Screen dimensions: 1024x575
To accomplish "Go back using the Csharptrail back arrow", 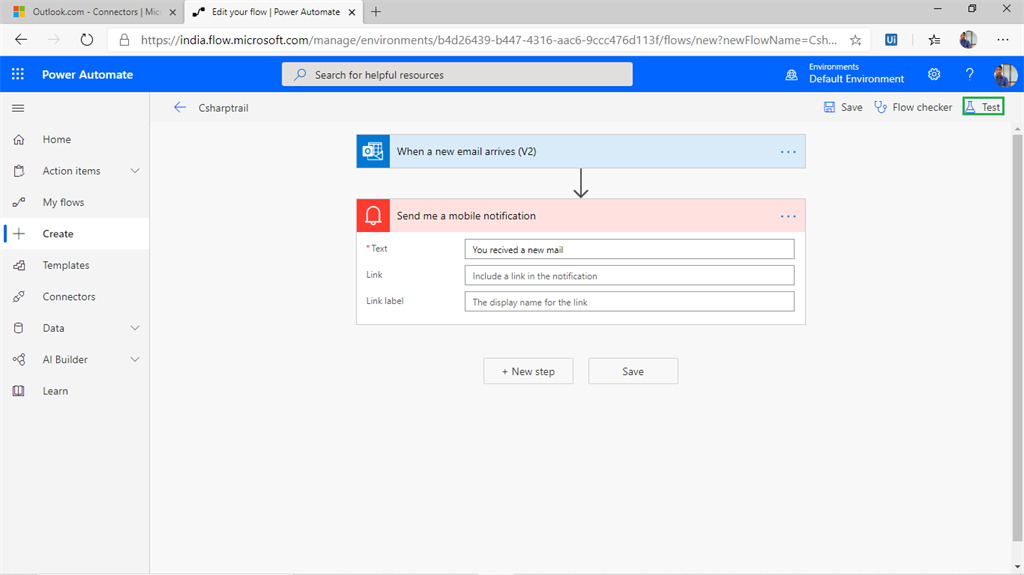I will [x=180, y=107].
